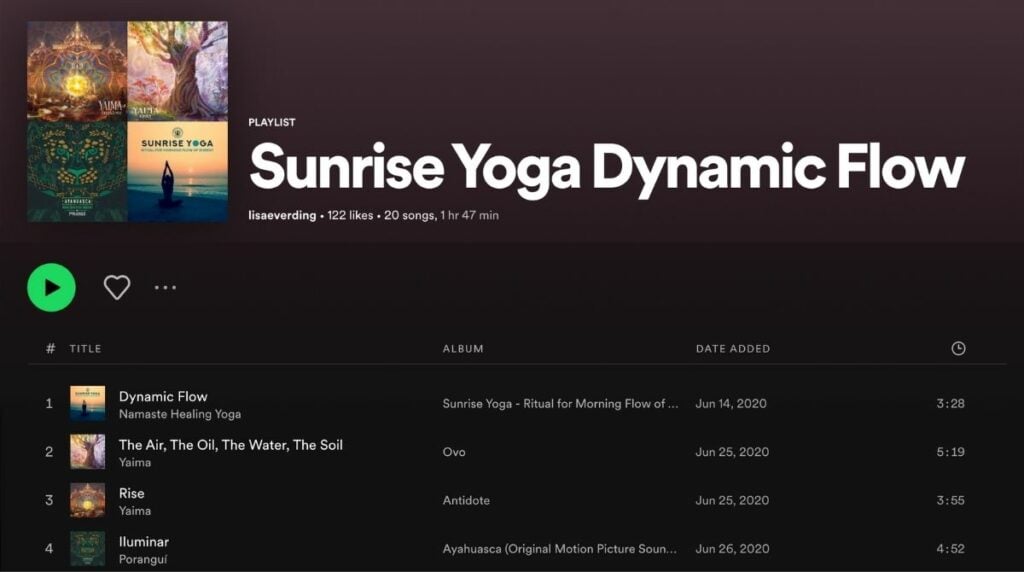Click track number 1
Viewport: 1024px width, 572px height.
point(49,404)
